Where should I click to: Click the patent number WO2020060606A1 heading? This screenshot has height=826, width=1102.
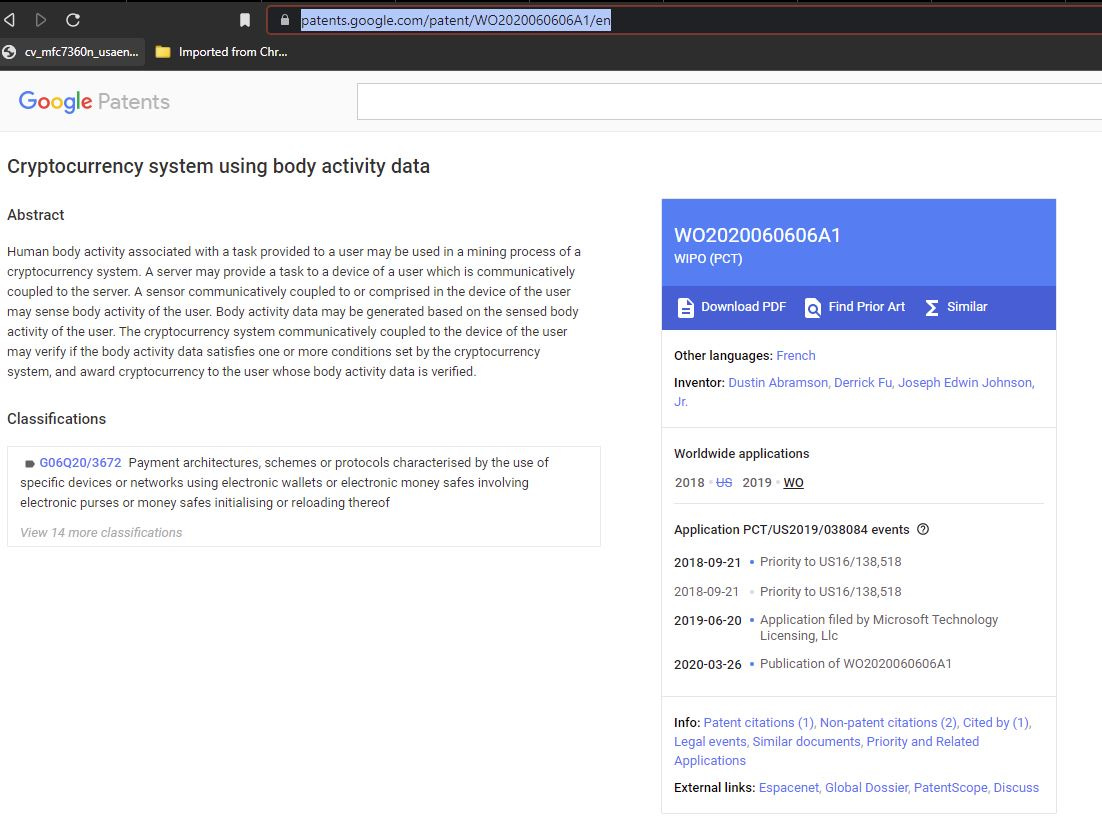pos(757,235)
